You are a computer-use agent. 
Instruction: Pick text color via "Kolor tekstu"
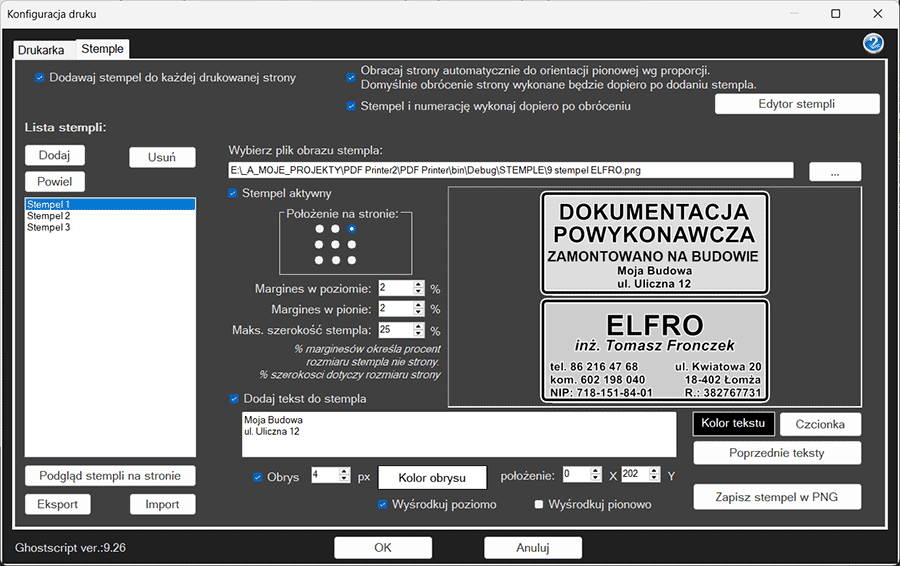point(732,423)
